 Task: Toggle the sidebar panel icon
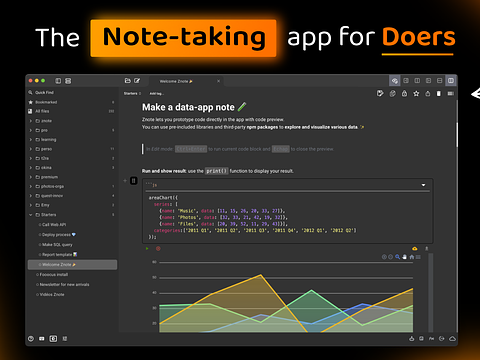click(x=58, y=81)
